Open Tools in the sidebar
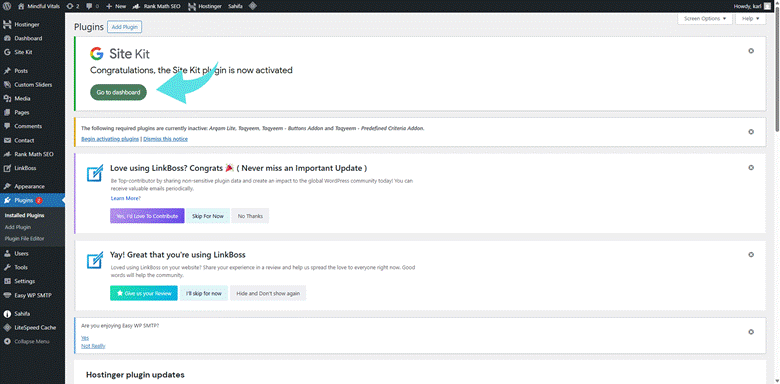Viewport: 780px width, 384px height. [32, 267]
